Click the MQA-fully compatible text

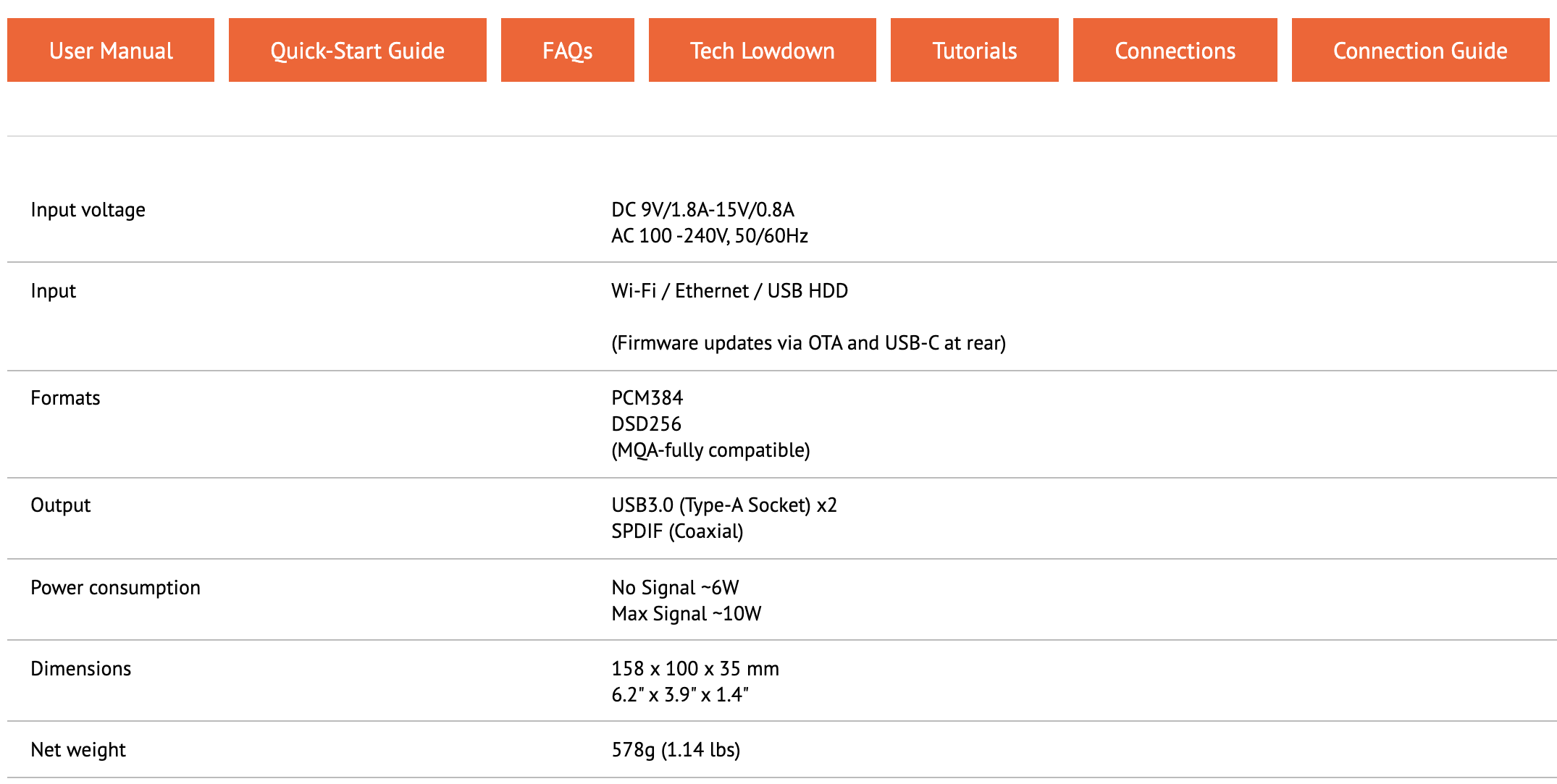point(711,450)
